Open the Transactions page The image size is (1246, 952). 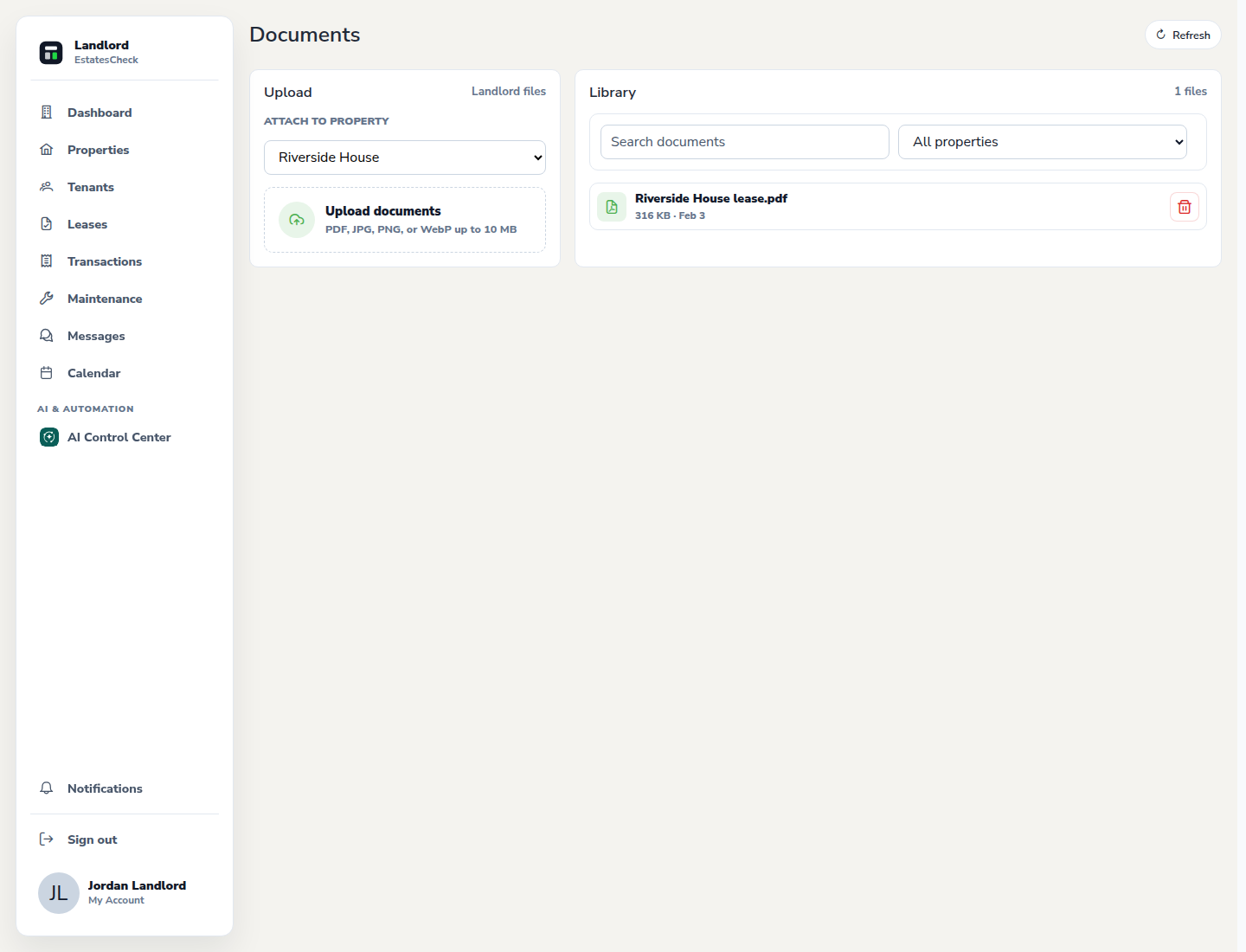[125, 261]
